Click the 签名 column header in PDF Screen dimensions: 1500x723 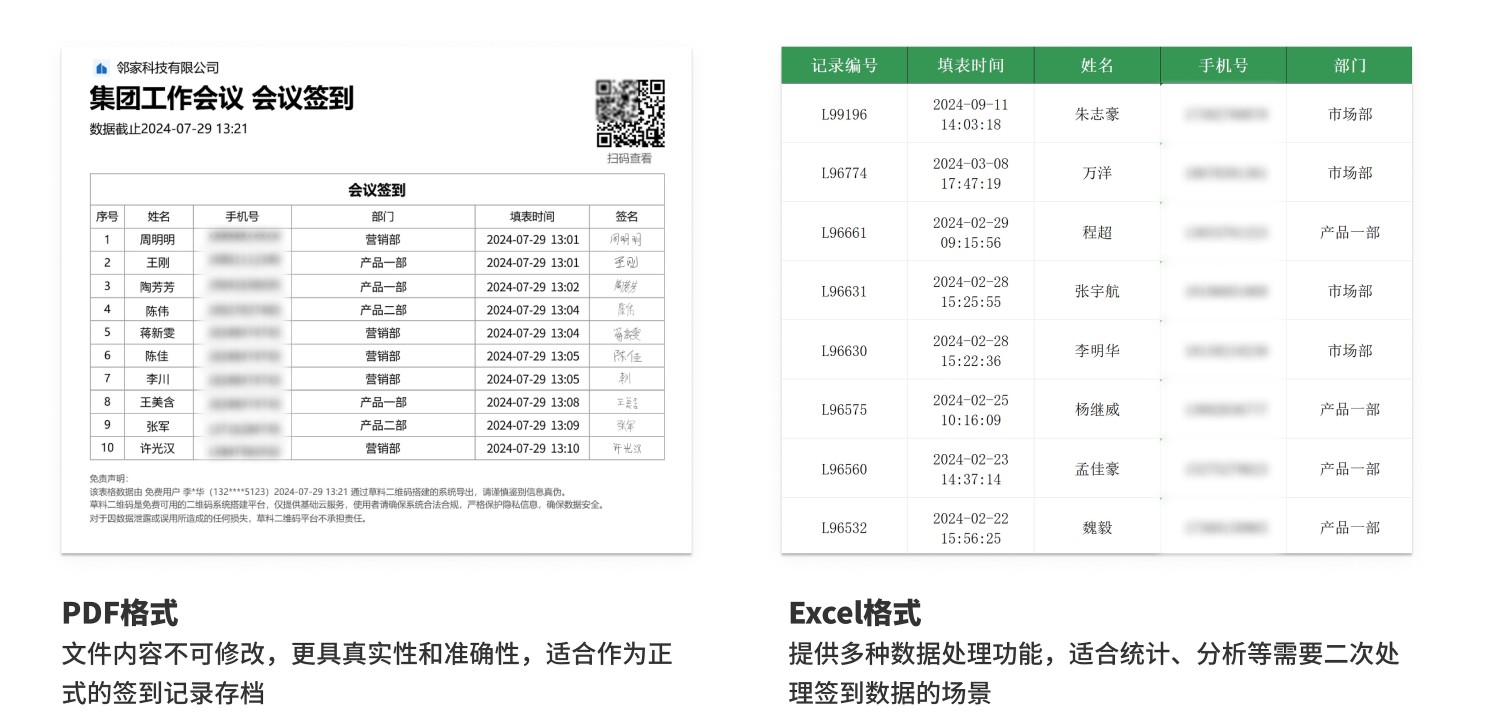(626, 216)
